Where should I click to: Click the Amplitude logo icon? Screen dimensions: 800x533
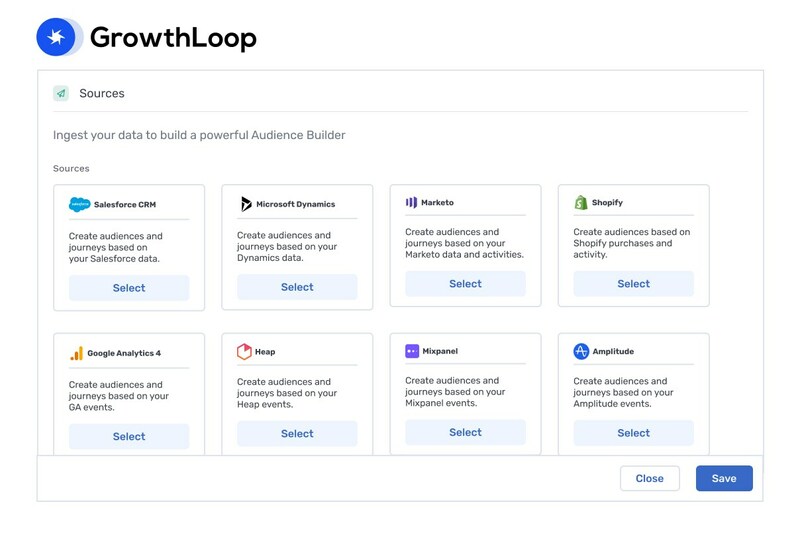pos(581,351)
